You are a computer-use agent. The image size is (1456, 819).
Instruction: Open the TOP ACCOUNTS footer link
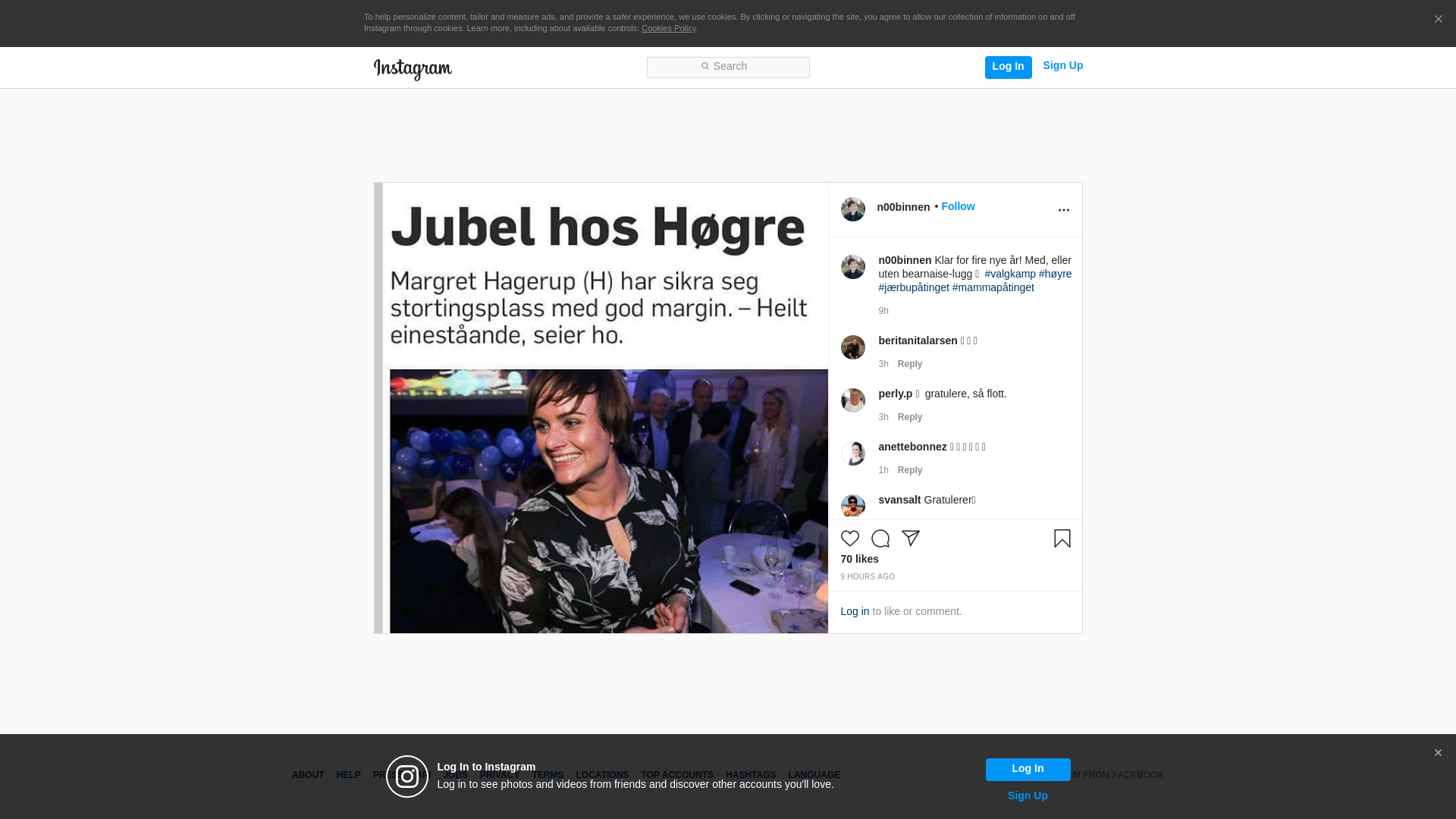(677, 775)
